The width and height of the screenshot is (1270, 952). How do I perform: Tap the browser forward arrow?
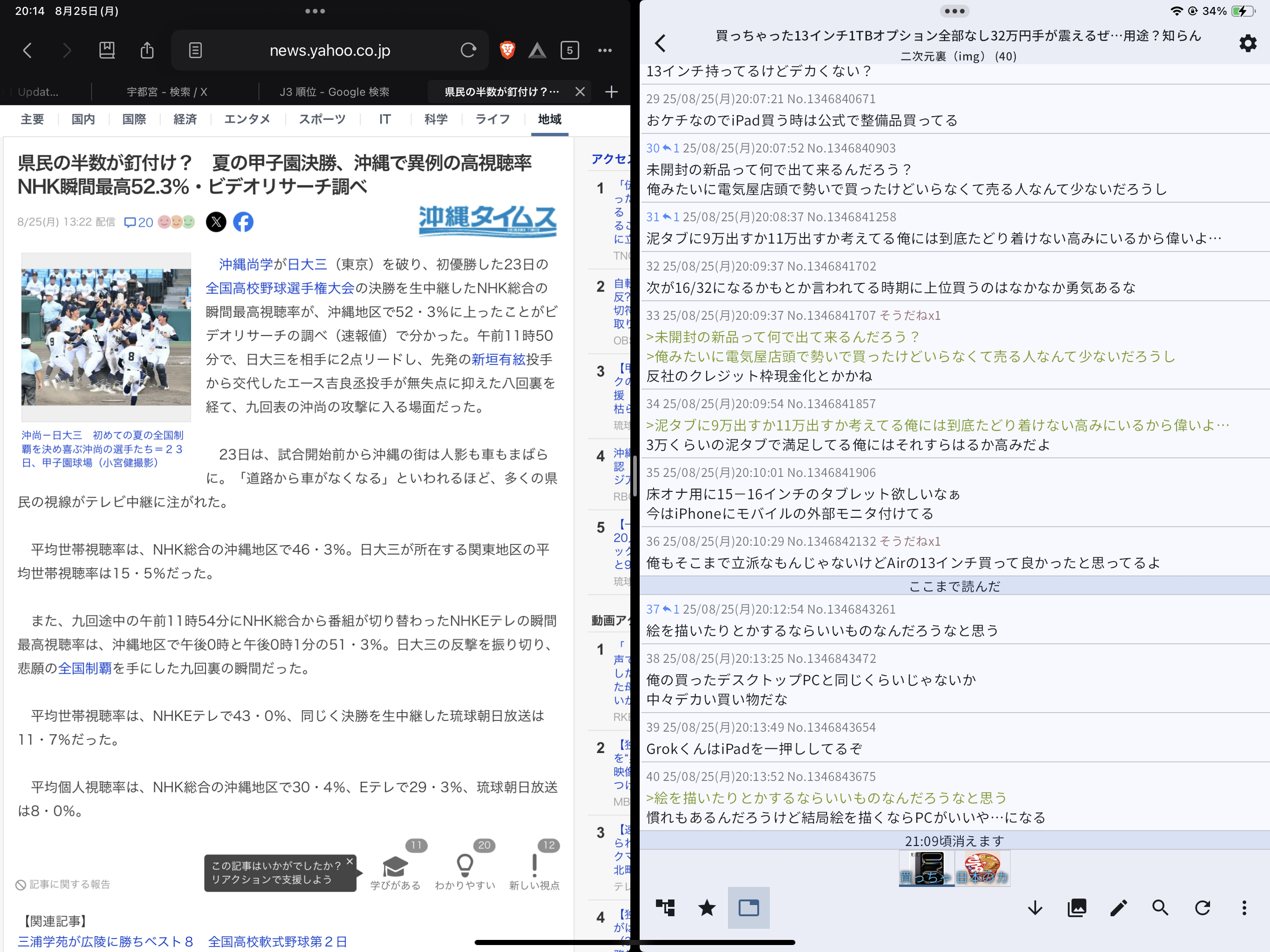click(x=67, y=51)
